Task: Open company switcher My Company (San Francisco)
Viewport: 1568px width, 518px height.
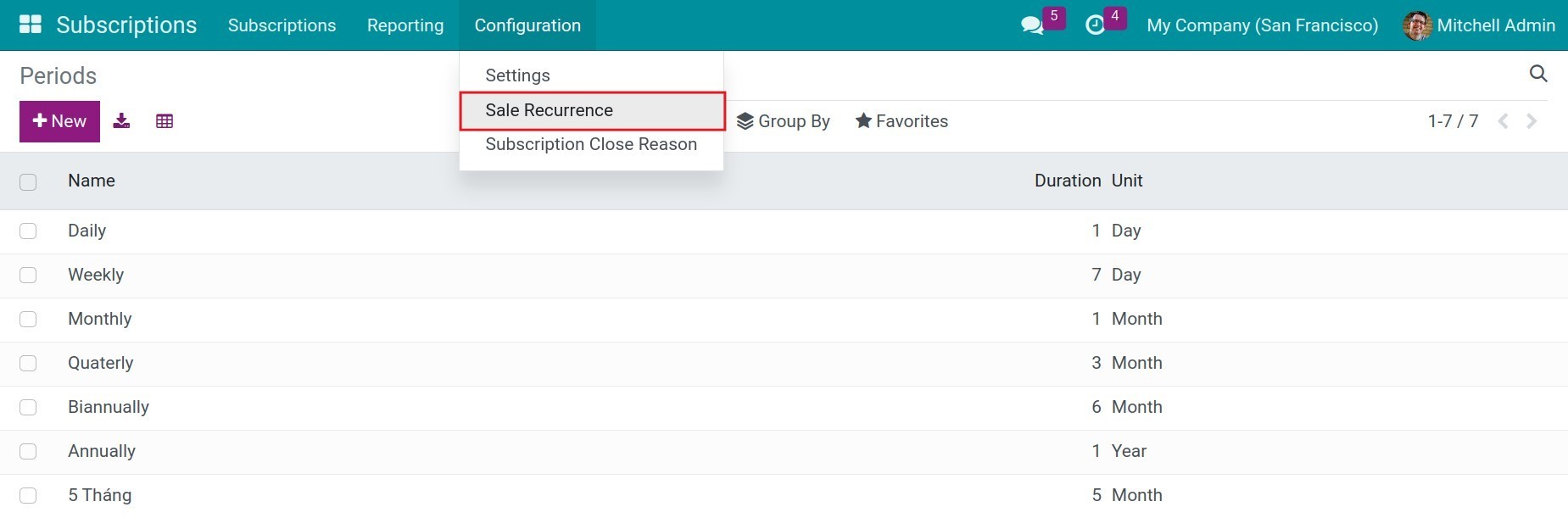Action: tap(1262, 25)
